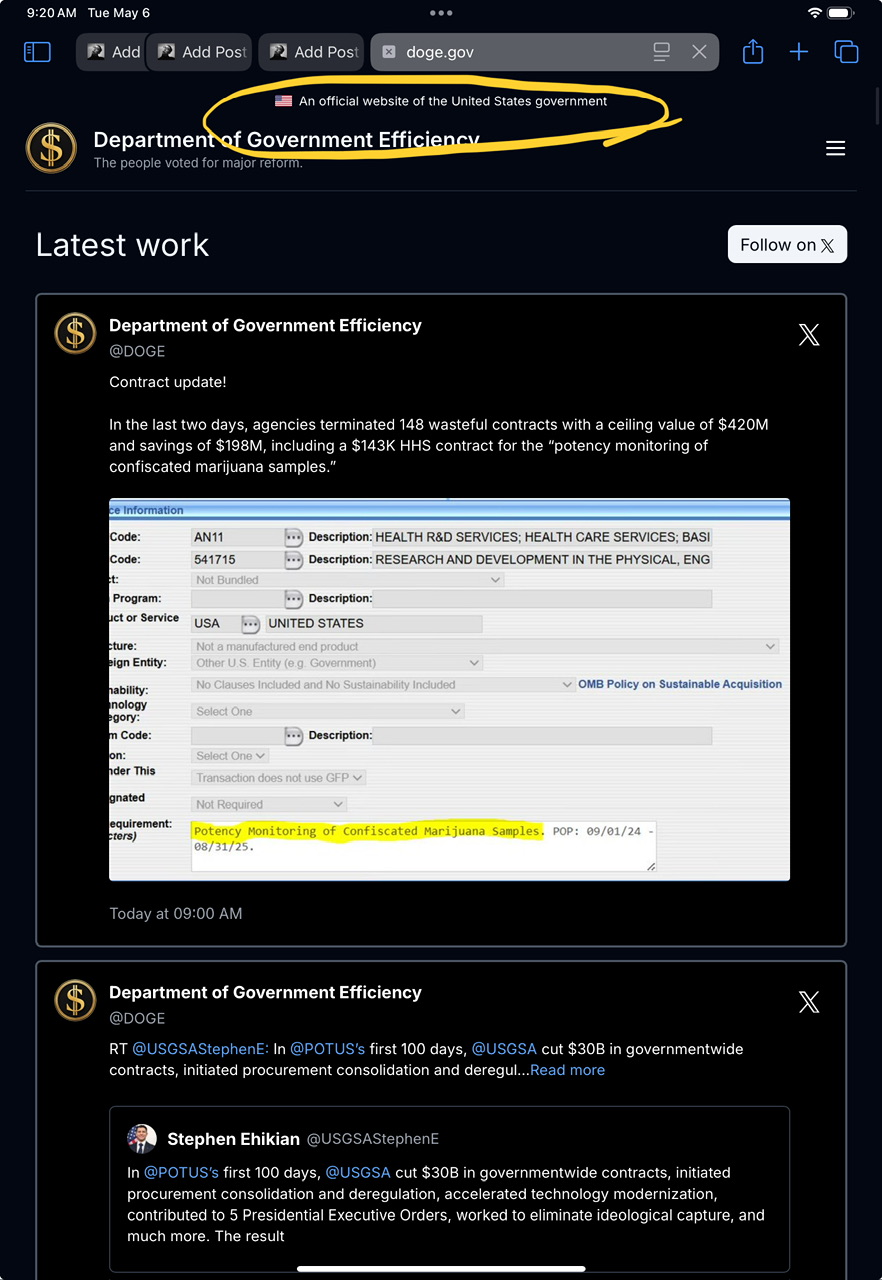Open the hamburger menu on DOGE site
The image size is (882, 1280).
point(836,149)
